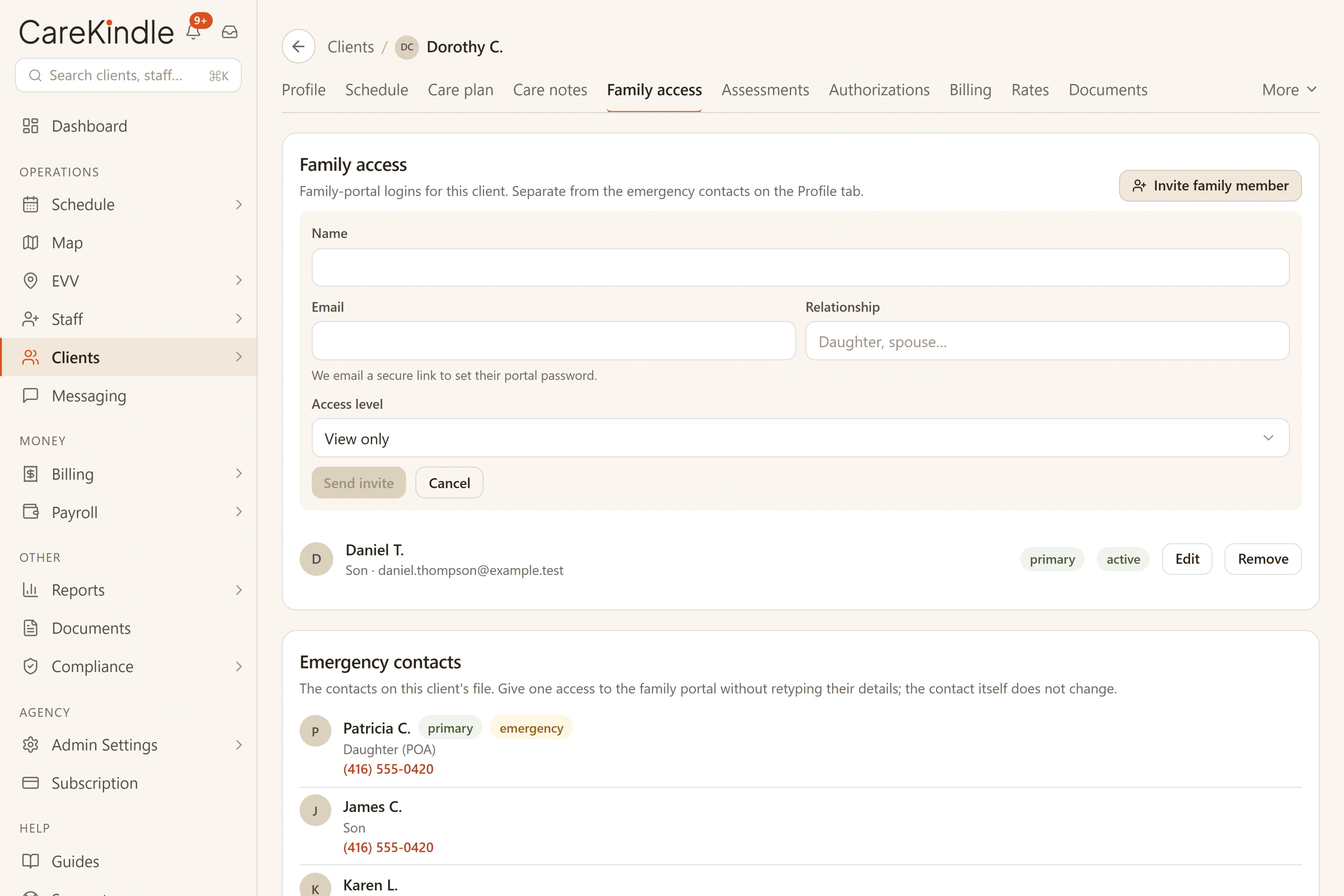Click the EVV location pin icon

point(30,281)
